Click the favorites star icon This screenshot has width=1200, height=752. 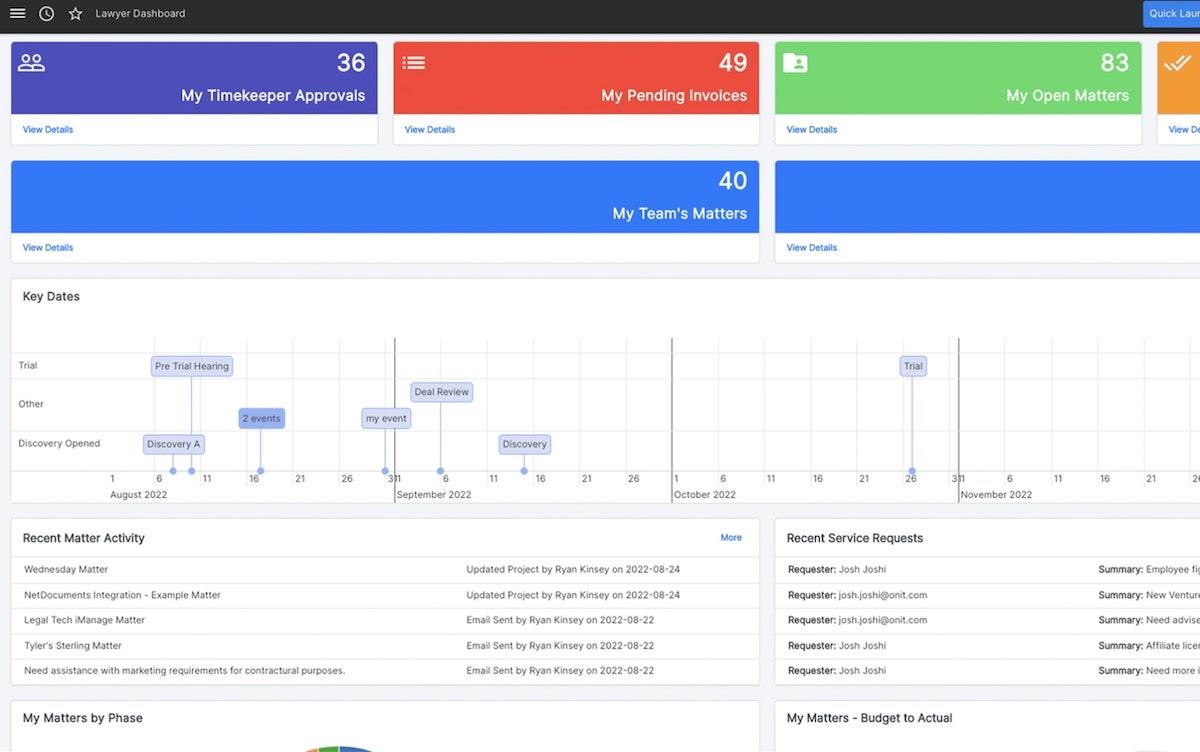point(75,14)
